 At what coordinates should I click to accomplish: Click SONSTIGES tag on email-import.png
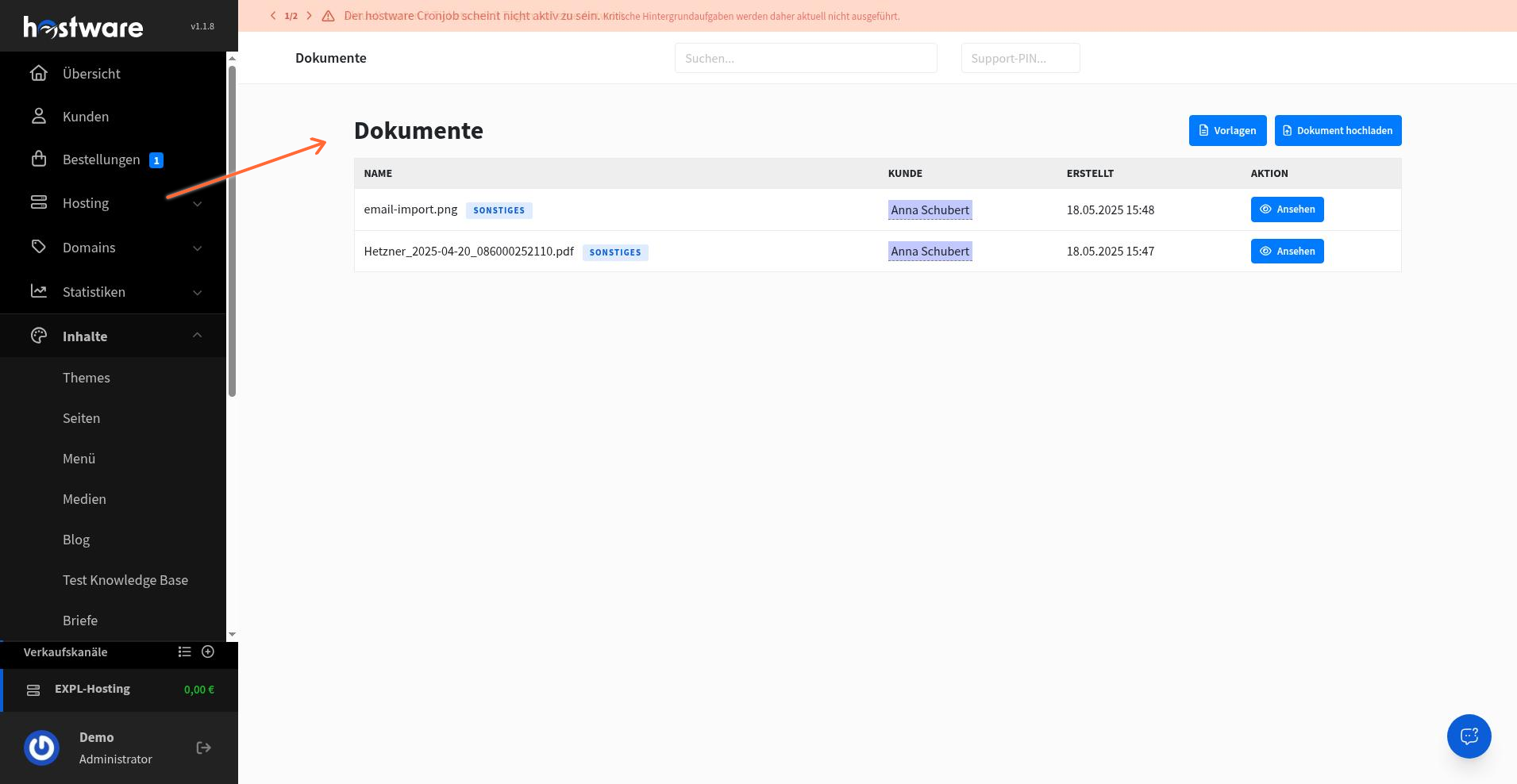(x=499, y=210)
